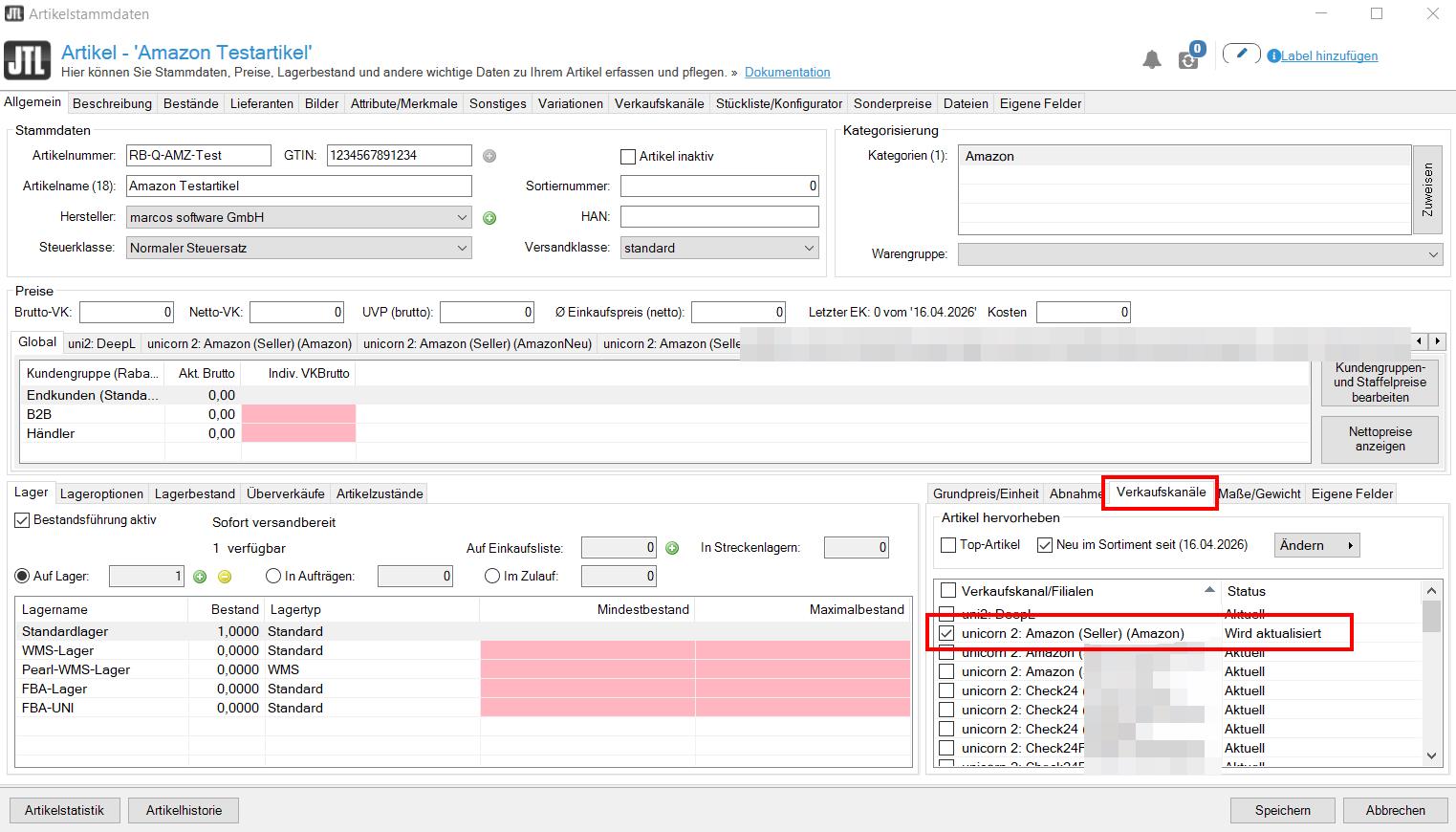Click the Abbrechen button
The width and height of the screenshot is (1456, 832).
click(1396, 810)
